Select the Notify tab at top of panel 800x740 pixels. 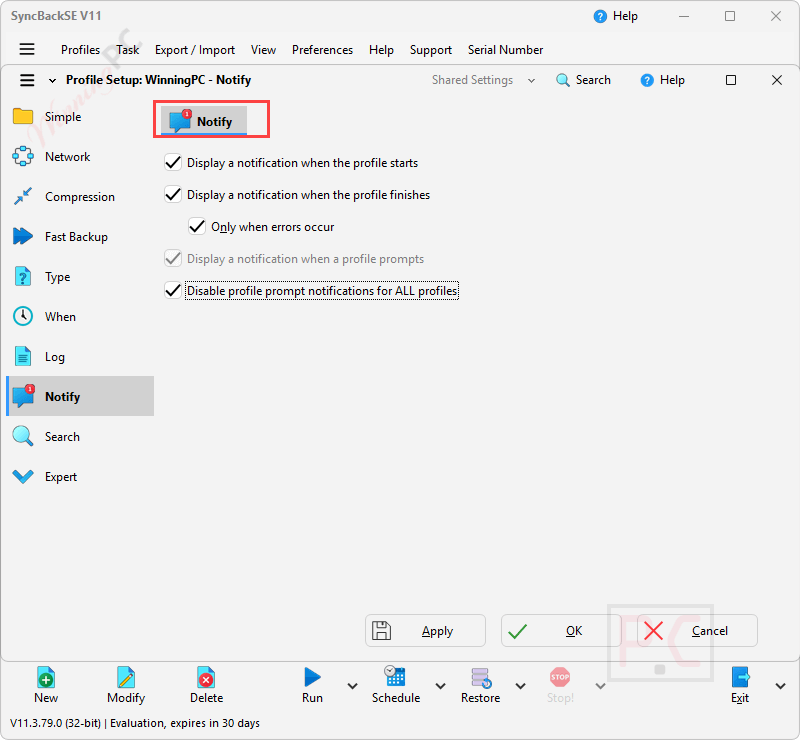click(x=204, y=121)
